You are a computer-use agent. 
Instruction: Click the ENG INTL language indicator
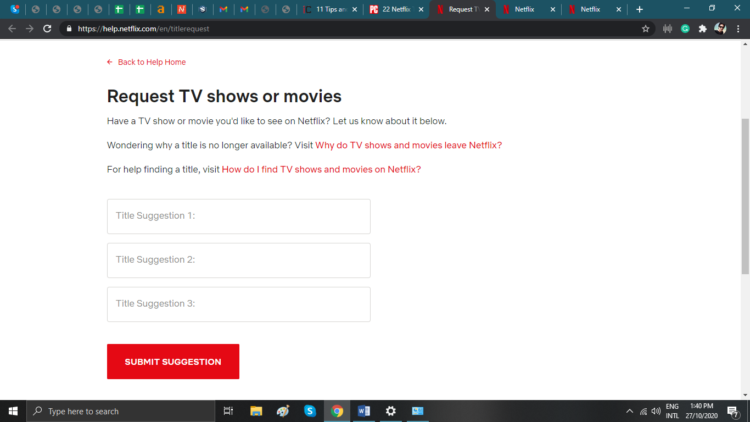tap(672, 411)
